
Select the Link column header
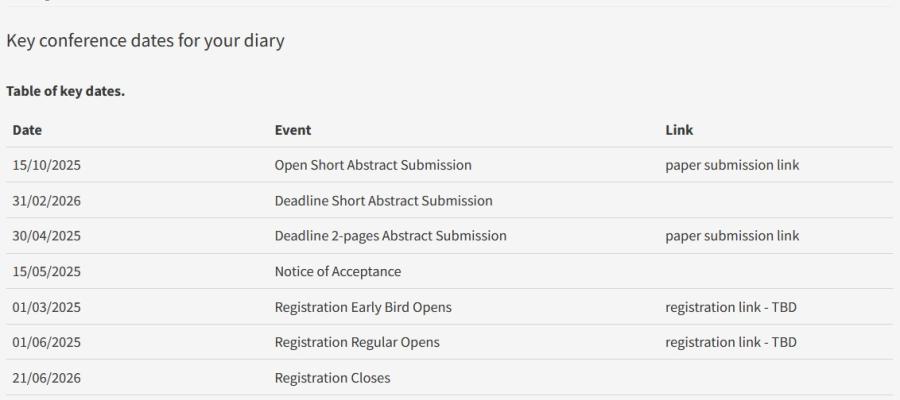tap(679, 130)
